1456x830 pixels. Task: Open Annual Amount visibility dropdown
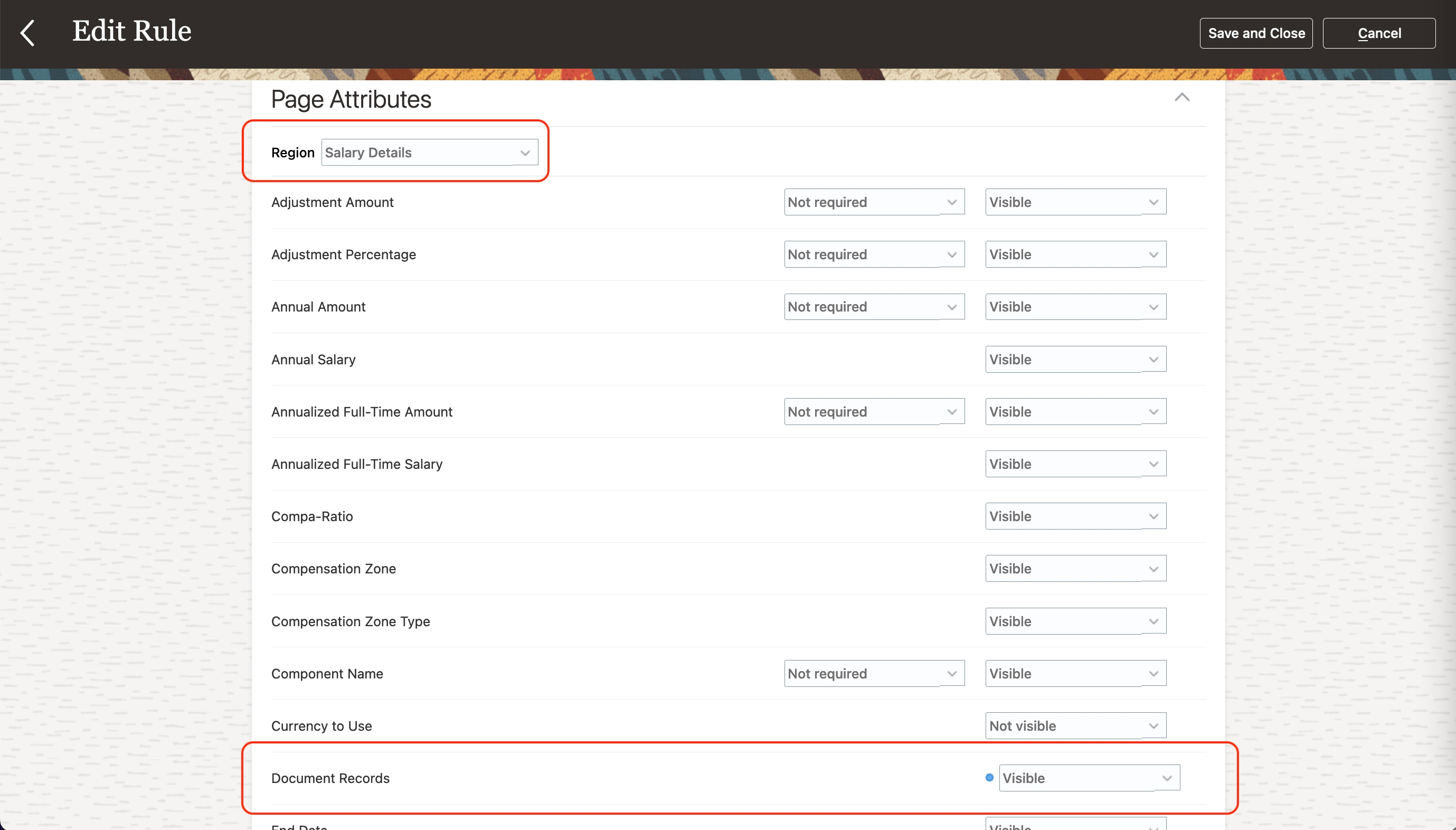[x=1075, y=307]
